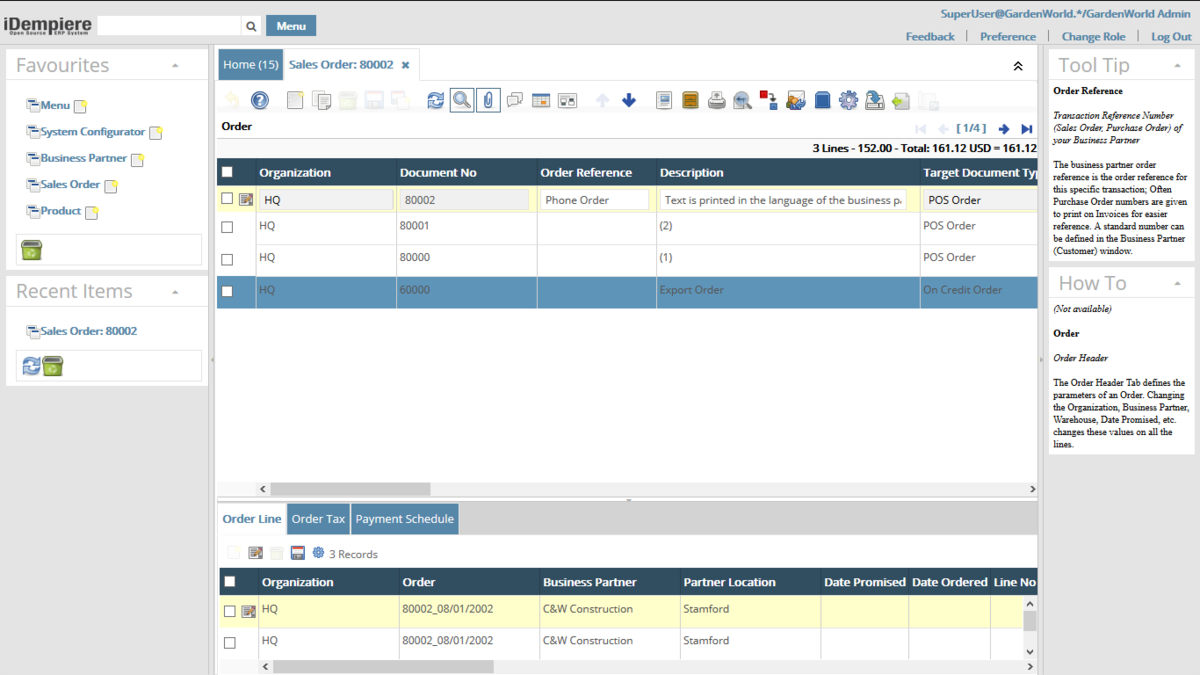This screenshot has height=675, width=1200.
Task: Collapse the Recent Items panel
Action: [175, 292]
